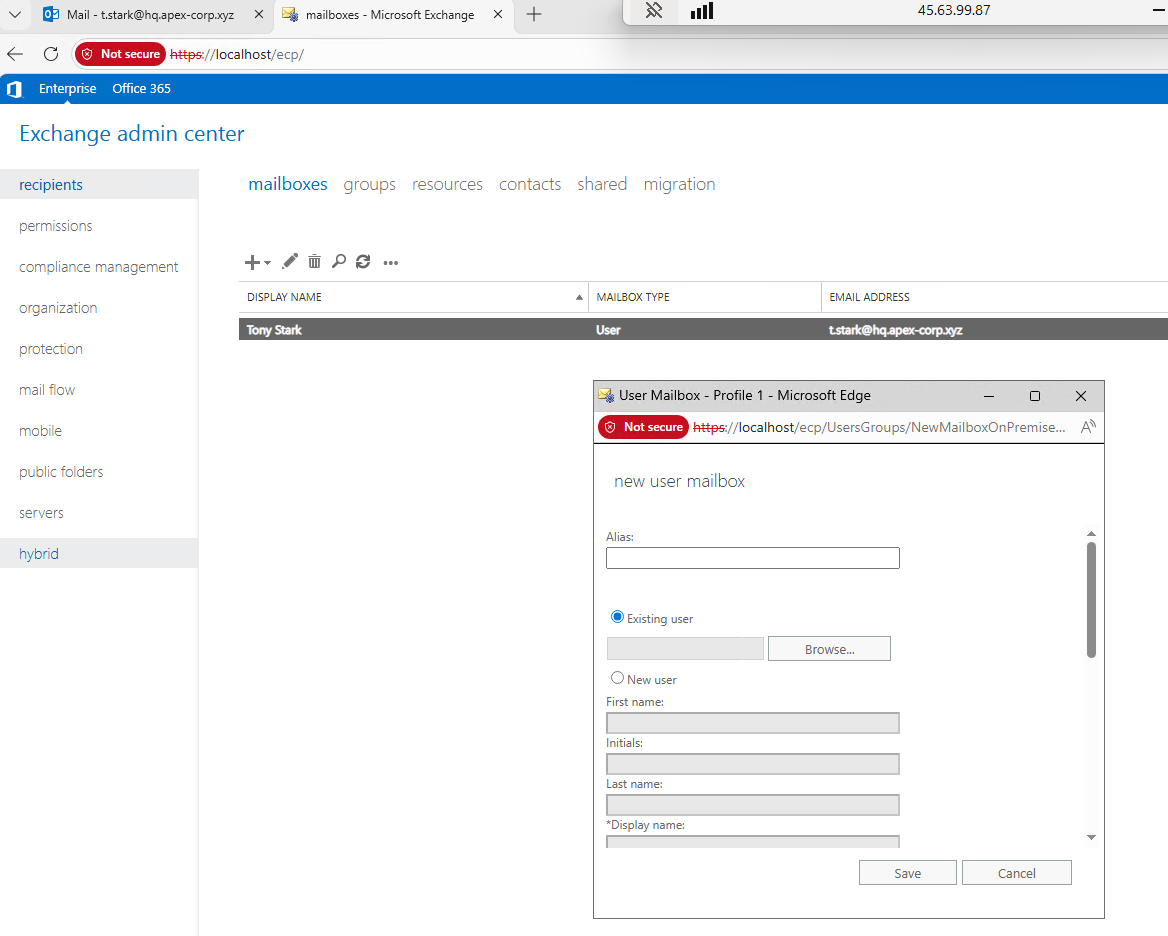This screenshot has width=1168, height=936.
Task: Click the popup scrollbar down arrow
Action: pos(1091,838)
